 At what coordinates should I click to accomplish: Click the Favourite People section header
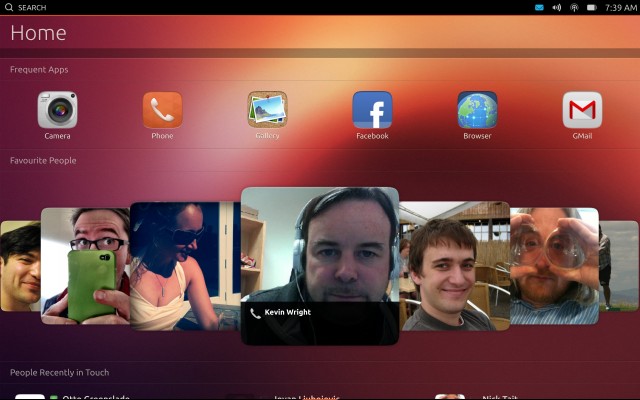point(43,160)
